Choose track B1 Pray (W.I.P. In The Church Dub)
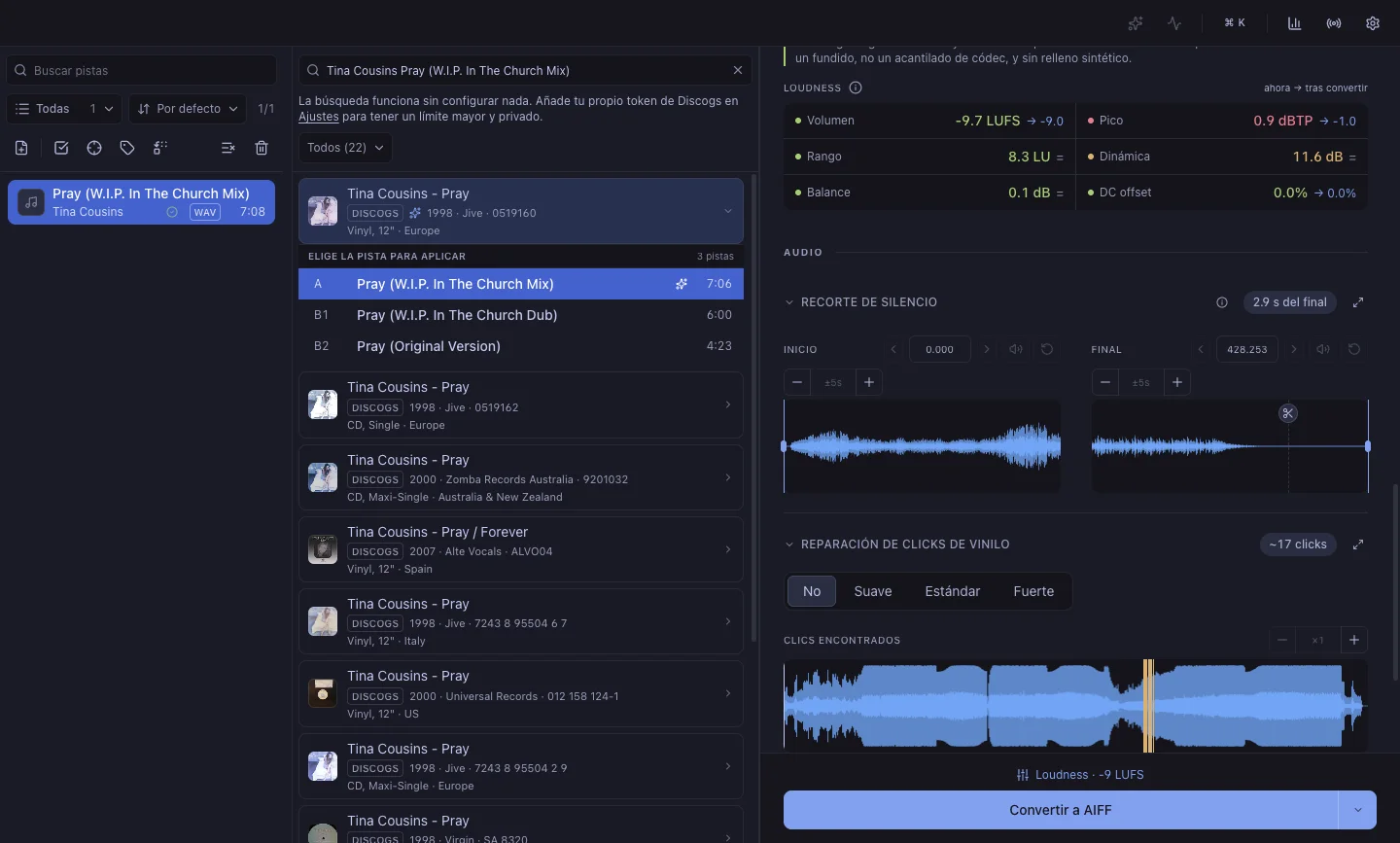This screenshot has height=843, width=1400. [x=521, y=315]
